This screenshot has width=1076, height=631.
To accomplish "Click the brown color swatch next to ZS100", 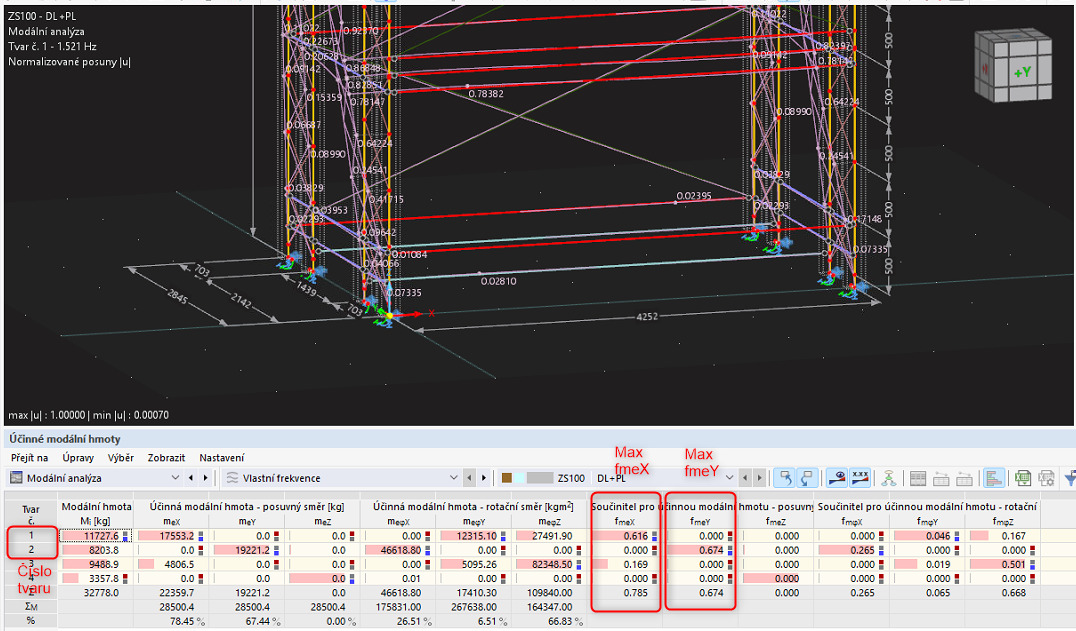I will click(507, 478).
